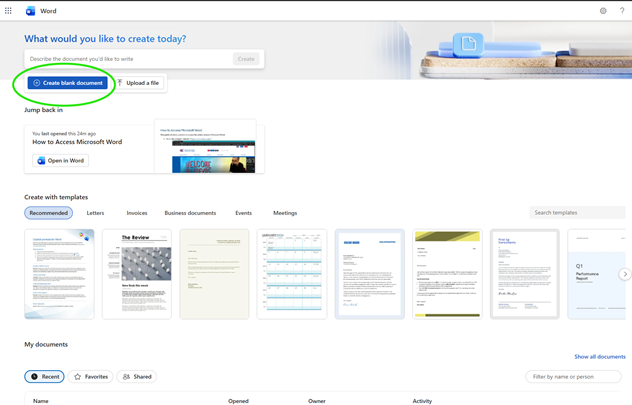This screenshot has width=632, height=405.
Task: Open The Review newsletter template
Action: pos(137,274)
